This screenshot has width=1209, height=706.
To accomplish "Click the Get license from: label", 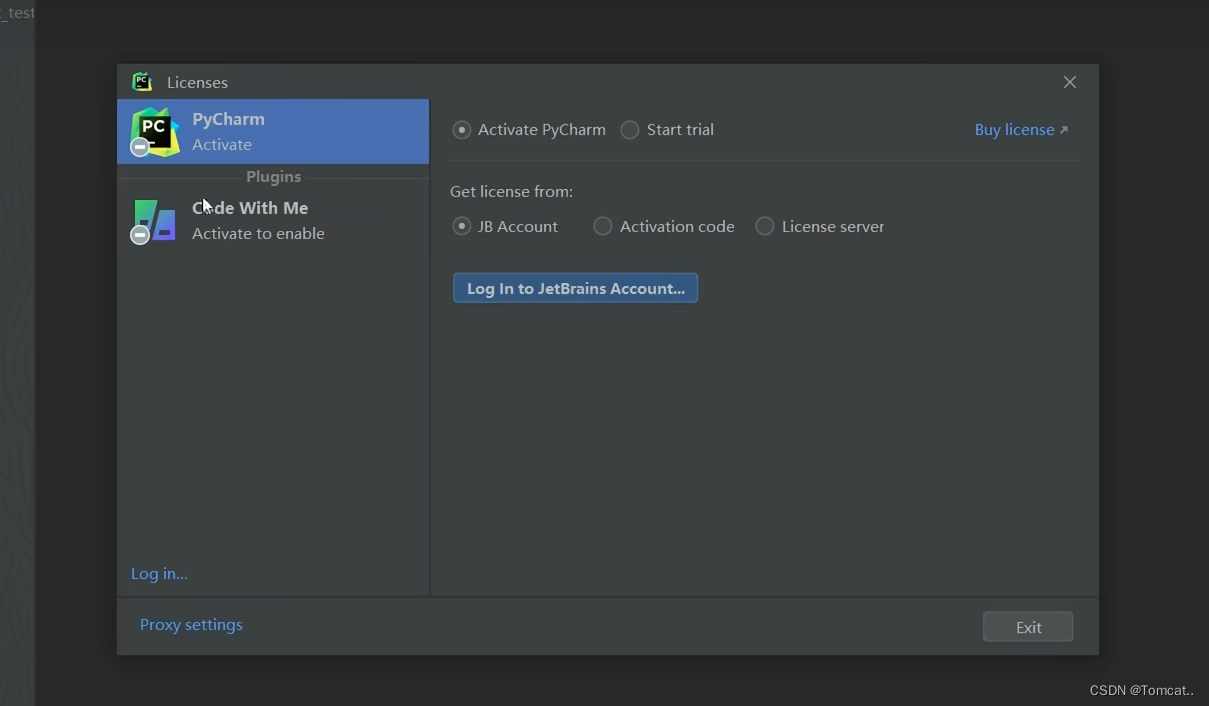I will (x=511, y=192).
